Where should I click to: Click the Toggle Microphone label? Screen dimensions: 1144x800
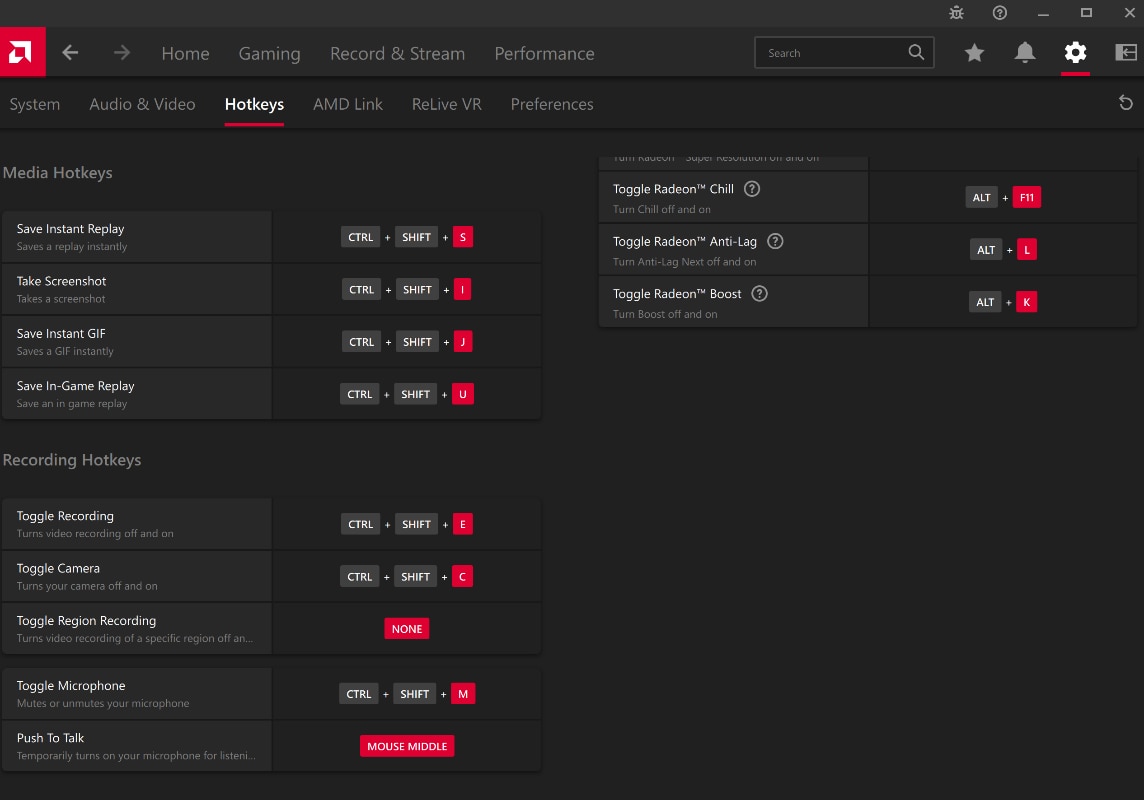pyautogui.click(x=72, y=686)
